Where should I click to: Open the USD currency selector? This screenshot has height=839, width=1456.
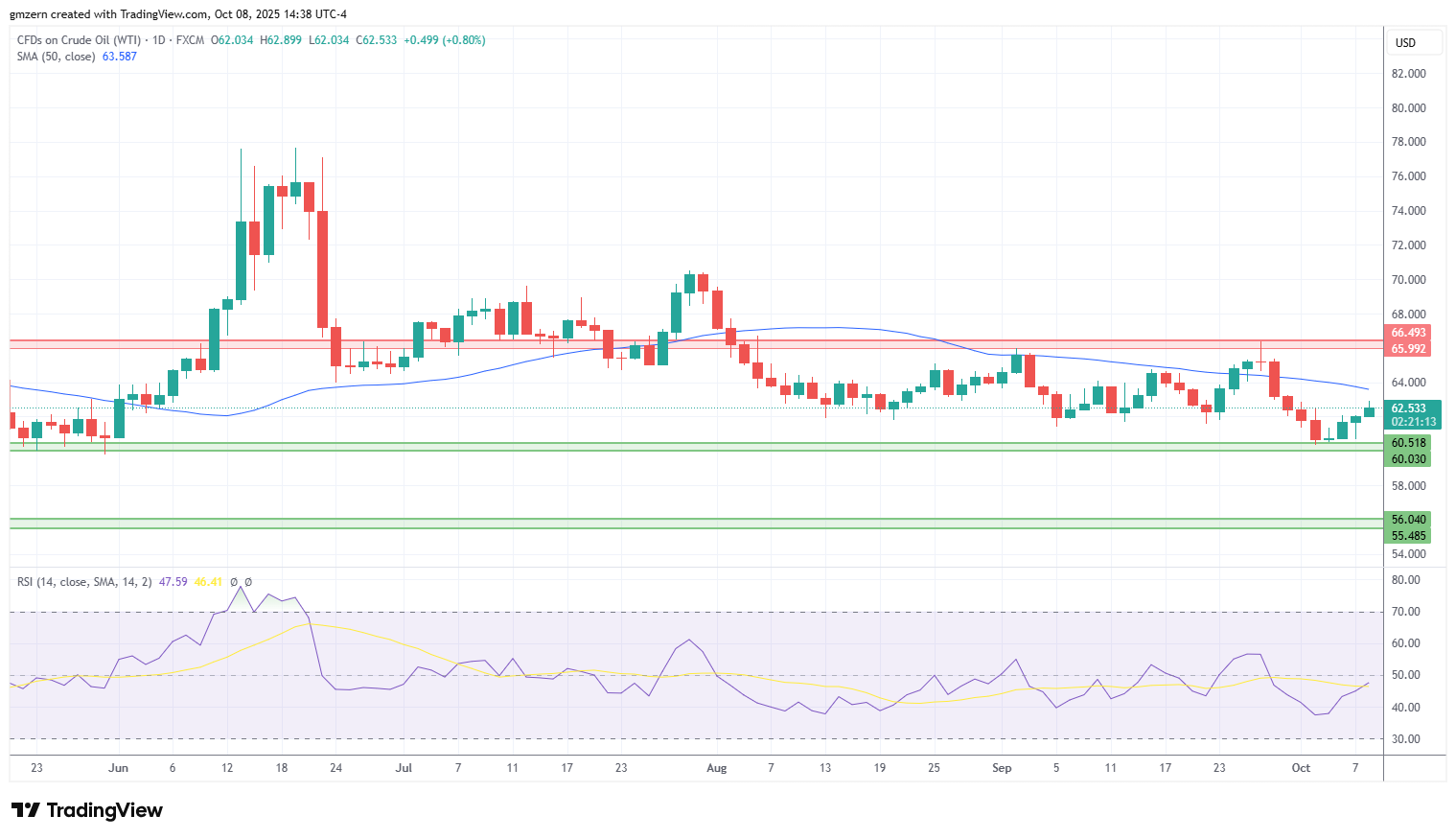pos(1414,43)
